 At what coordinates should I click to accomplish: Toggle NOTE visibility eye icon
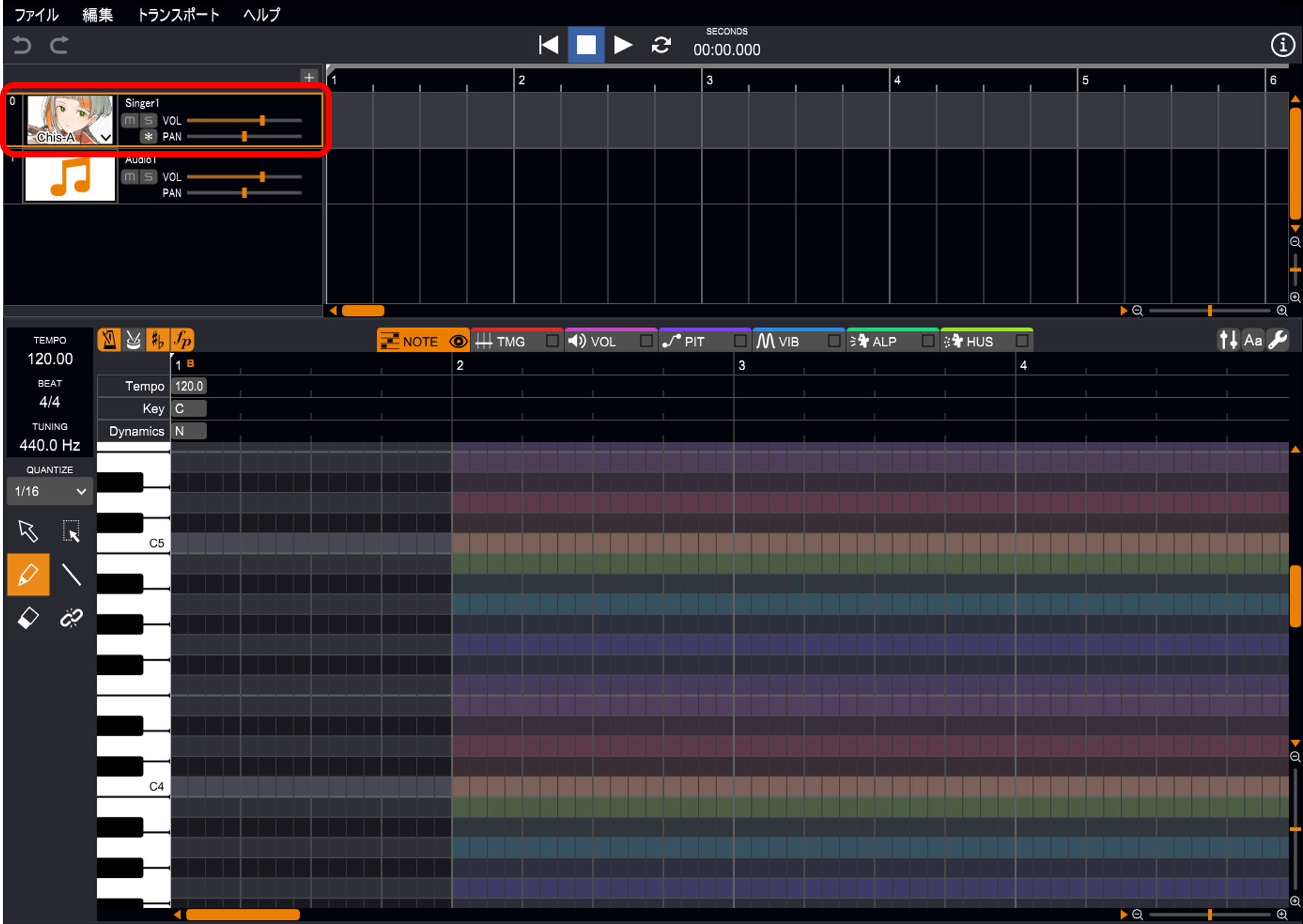[x=458, y=341]
